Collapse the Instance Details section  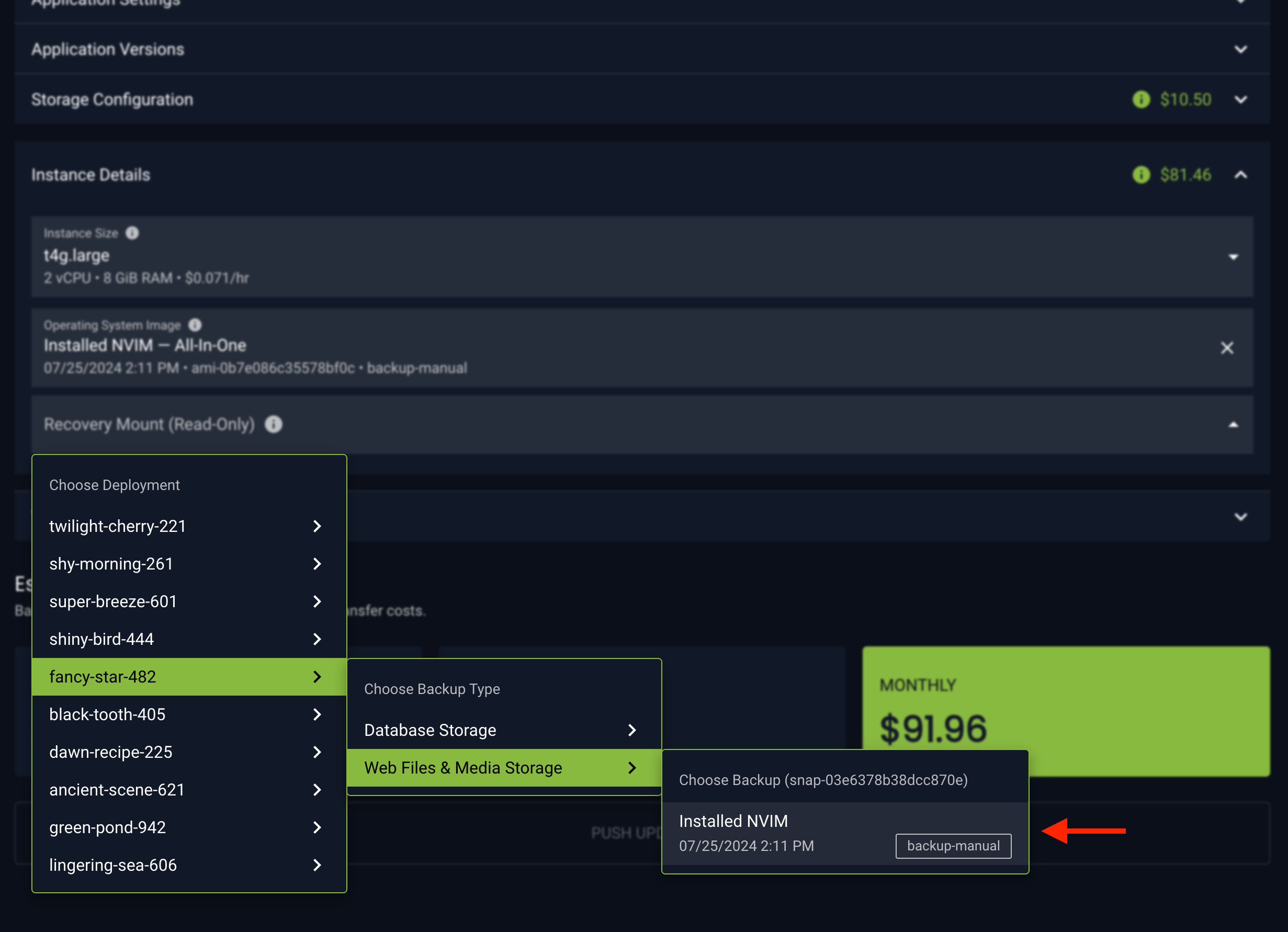[1240, 175]
